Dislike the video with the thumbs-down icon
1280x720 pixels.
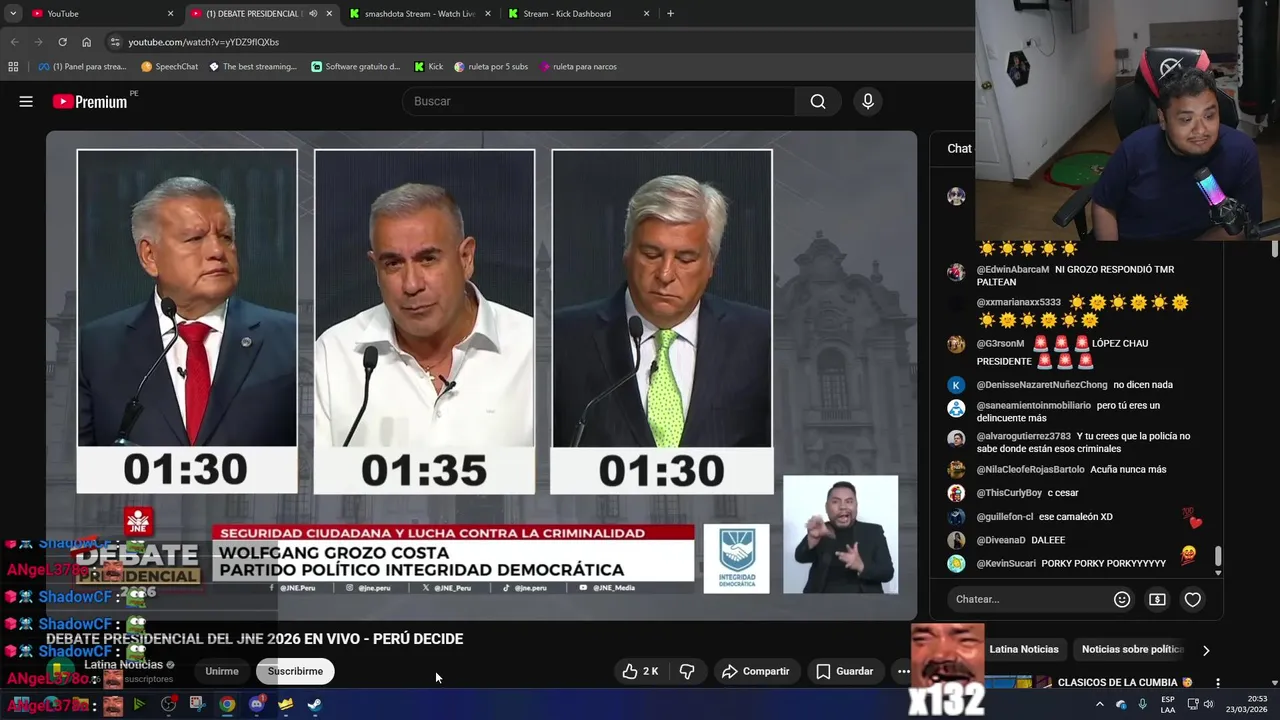[687, 671]
